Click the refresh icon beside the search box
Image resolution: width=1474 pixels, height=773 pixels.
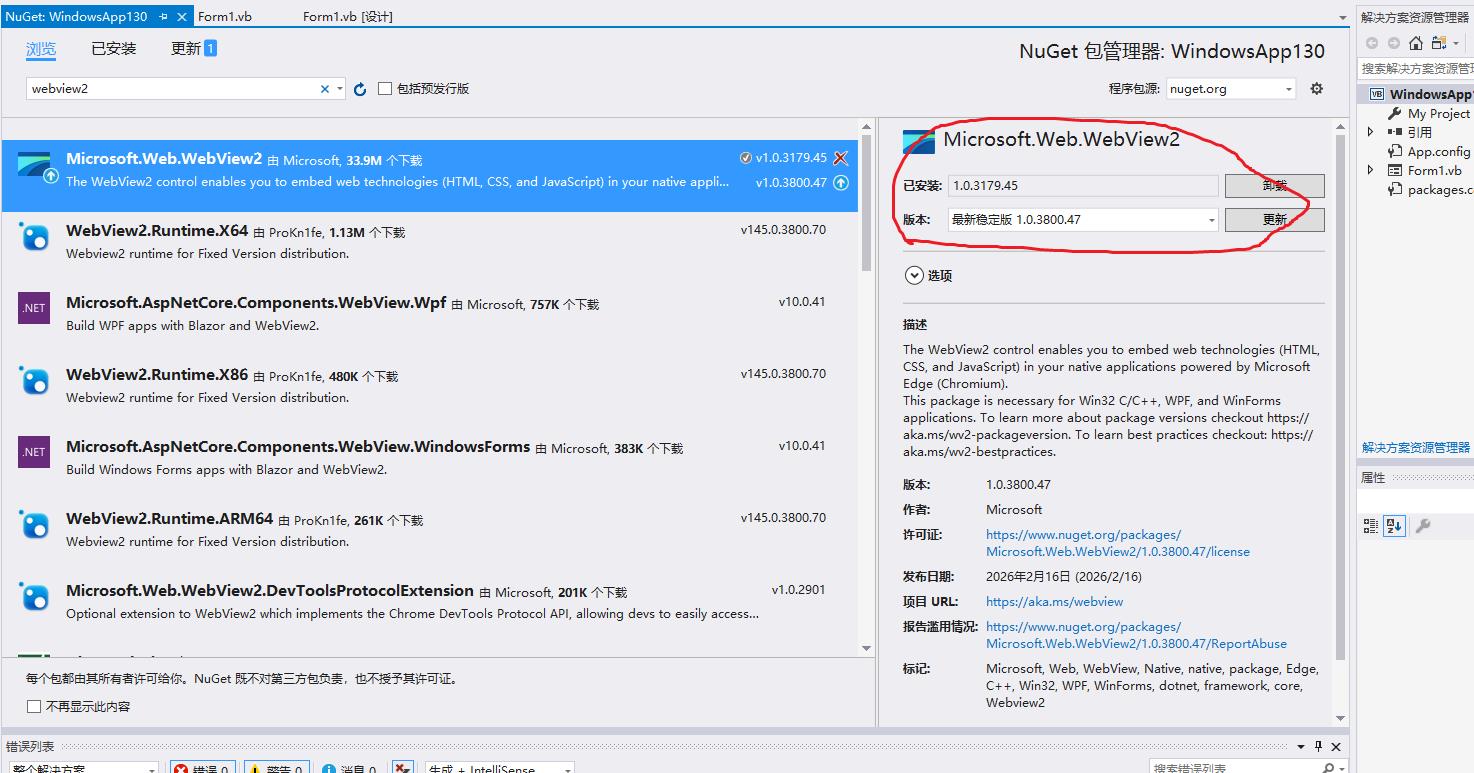tap(360, 89)
